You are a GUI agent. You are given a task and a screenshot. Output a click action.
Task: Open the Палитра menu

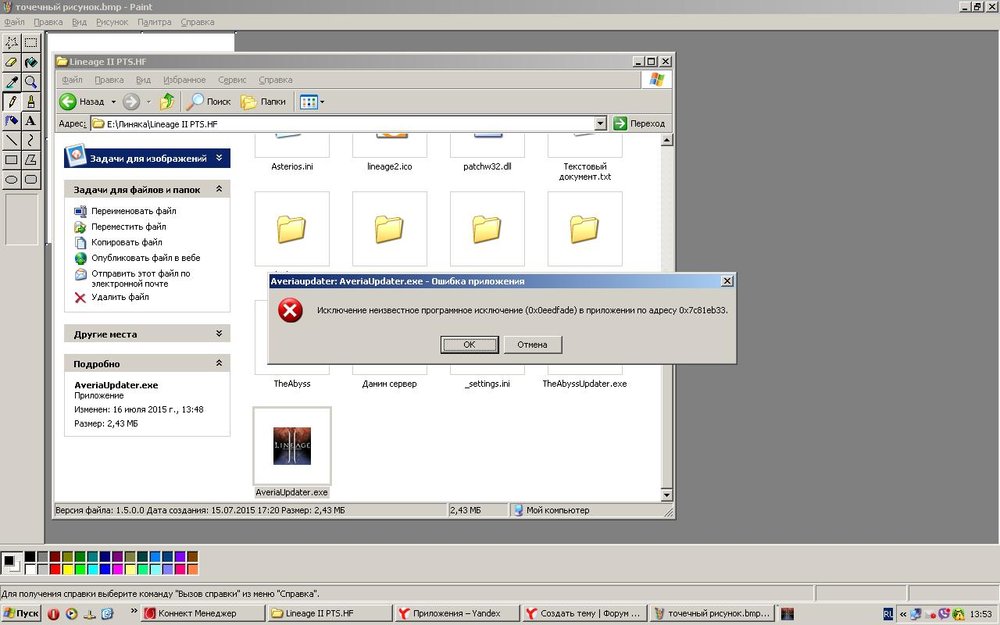click(x=154, y=21)
